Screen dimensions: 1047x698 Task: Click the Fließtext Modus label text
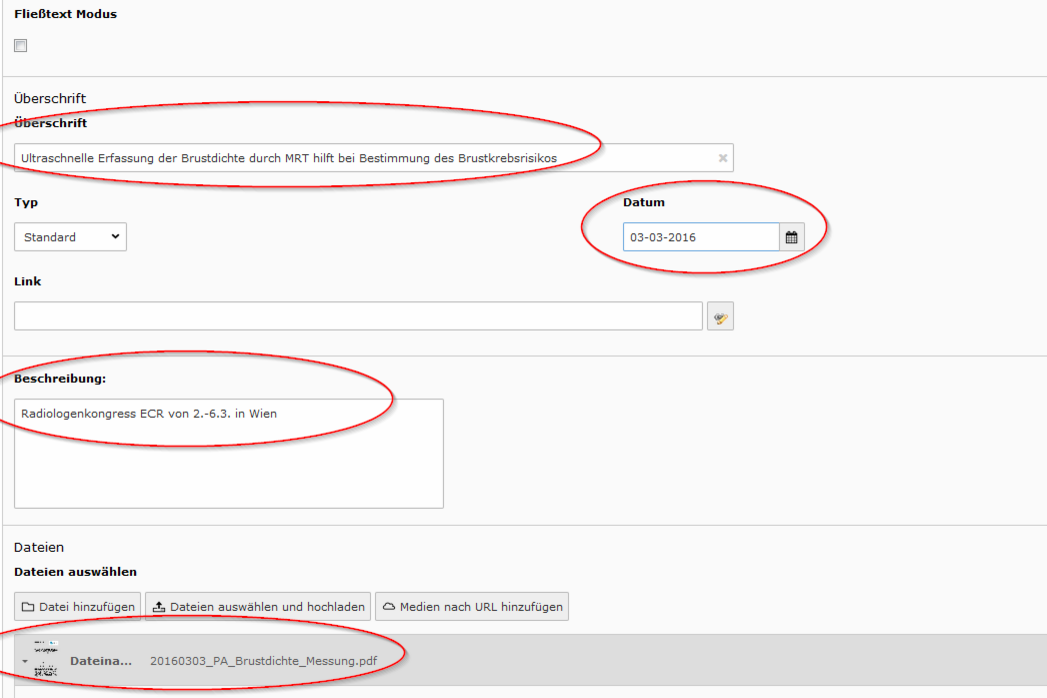pyautogui.click(x=65, y=14)
